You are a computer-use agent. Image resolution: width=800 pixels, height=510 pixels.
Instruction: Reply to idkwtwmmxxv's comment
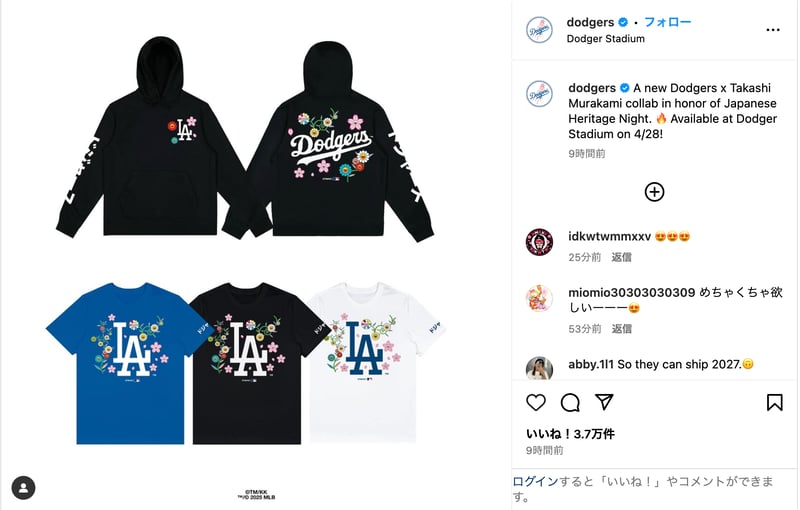621,257
